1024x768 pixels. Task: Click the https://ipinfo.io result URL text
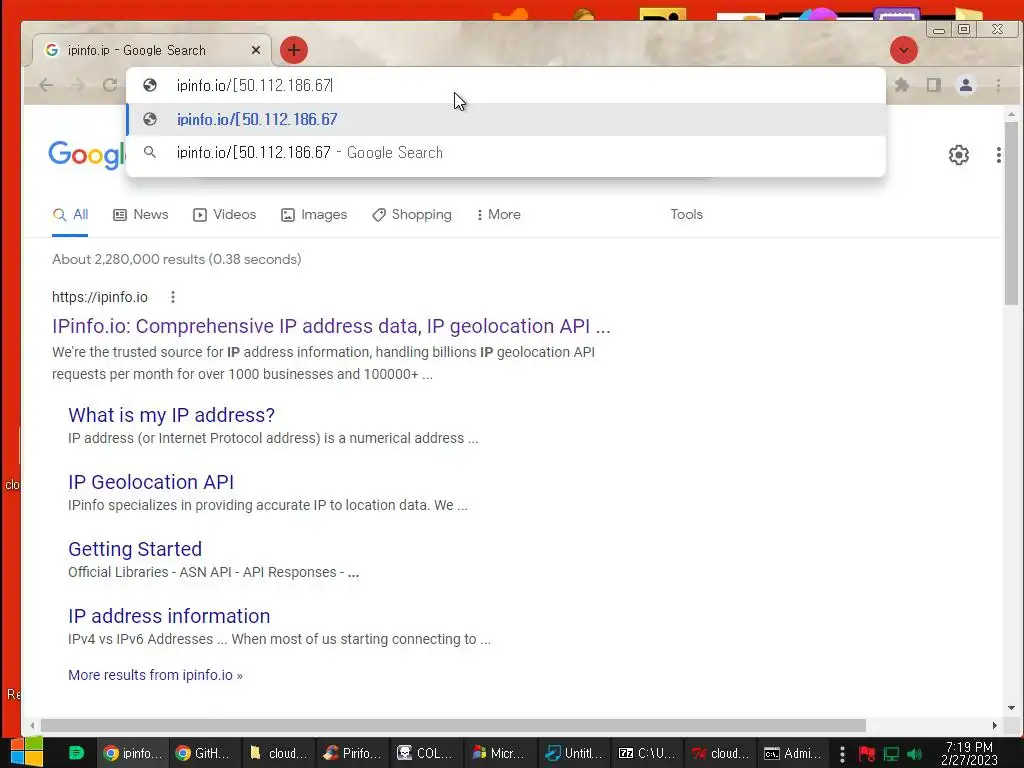100,297
